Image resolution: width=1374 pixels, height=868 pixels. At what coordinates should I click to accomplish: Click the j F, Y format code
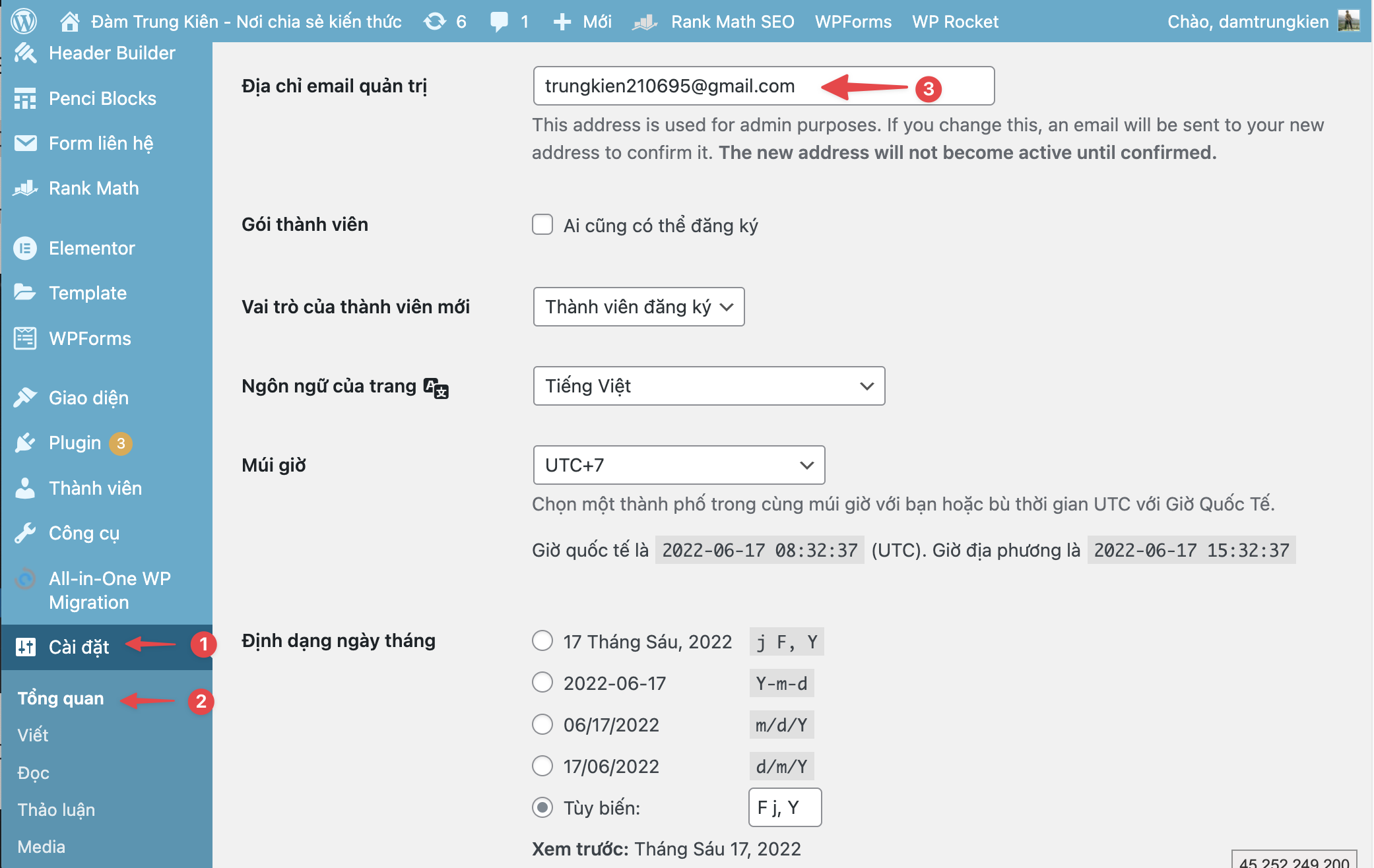tap(787, 642)
